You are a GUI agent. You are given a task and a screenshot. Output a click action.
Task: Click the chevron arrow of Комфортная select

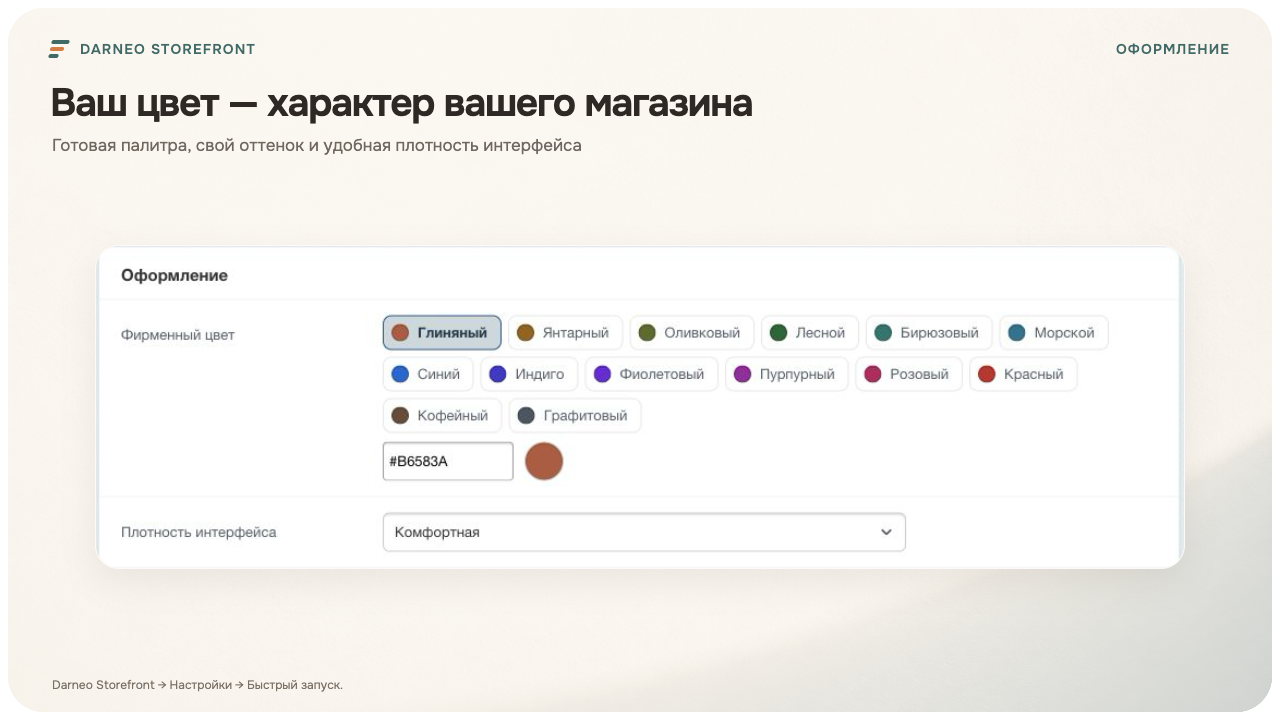click(x=886, y=532)
